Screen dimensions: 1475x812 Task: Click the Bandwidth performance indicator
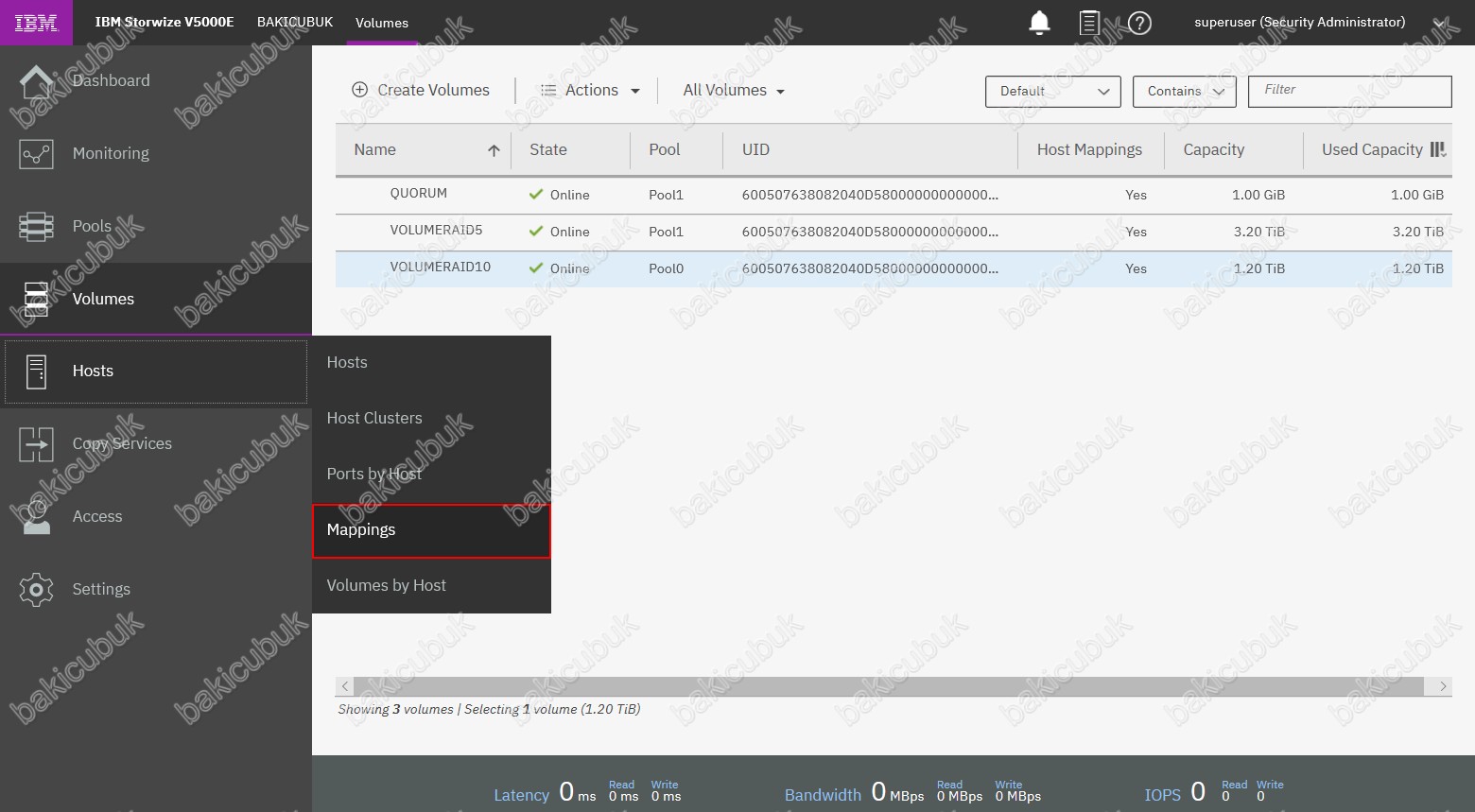coord(912,791)
